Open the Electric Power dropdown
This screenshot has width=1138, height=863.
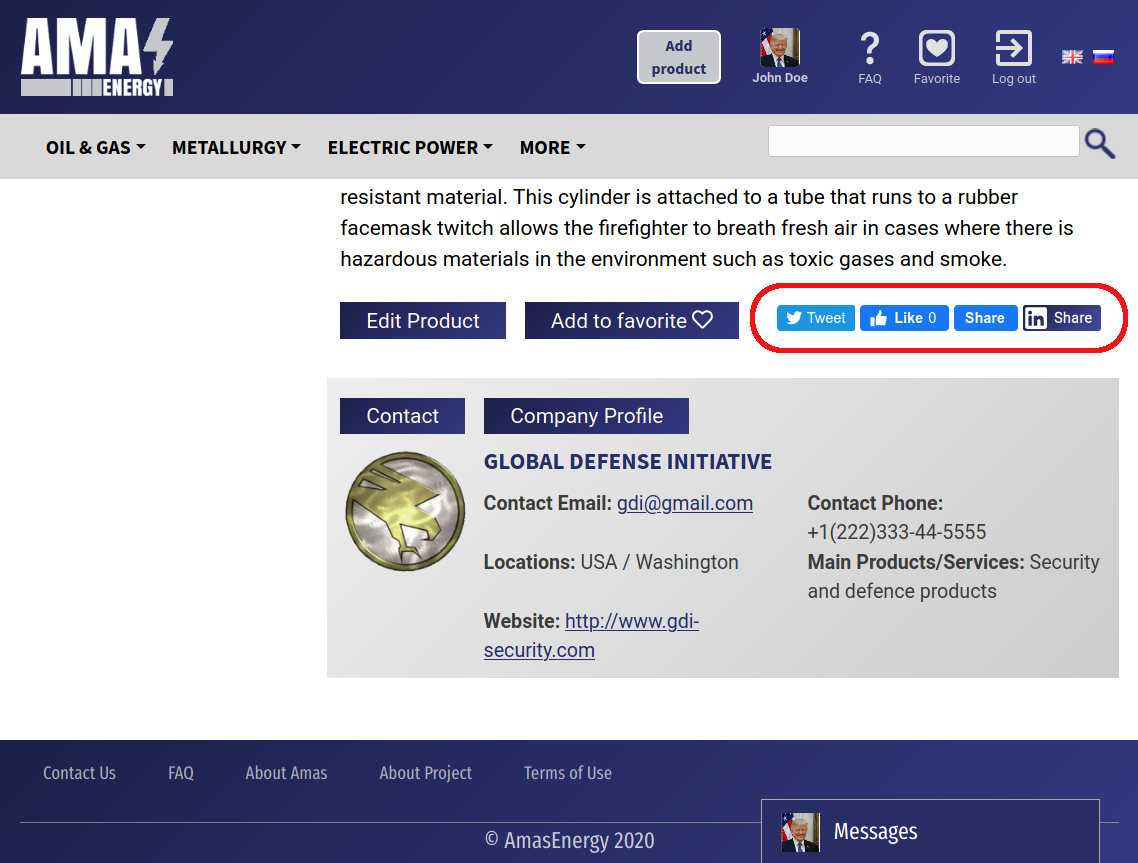pos(410,147)
